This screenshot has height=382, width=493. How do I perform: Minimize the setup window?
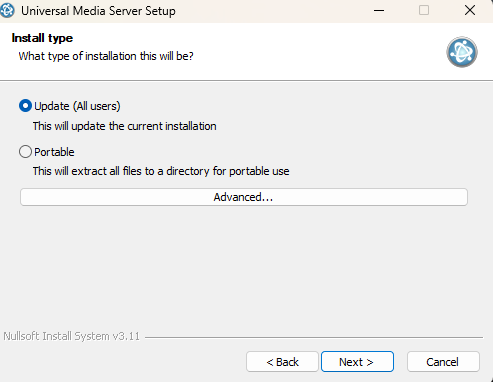379,11
